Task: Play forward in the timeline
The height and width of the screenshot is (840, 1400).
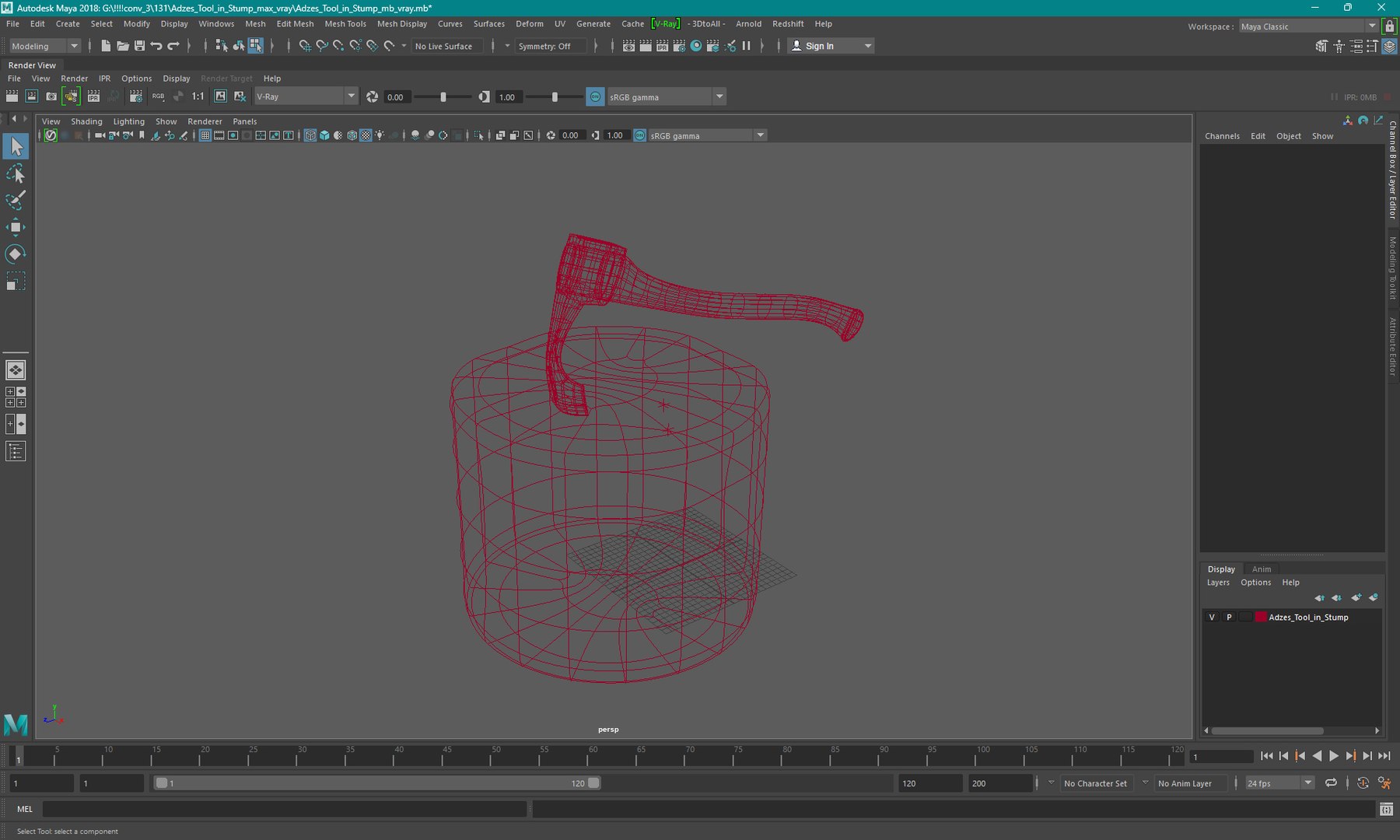Action: (1334, 756)
